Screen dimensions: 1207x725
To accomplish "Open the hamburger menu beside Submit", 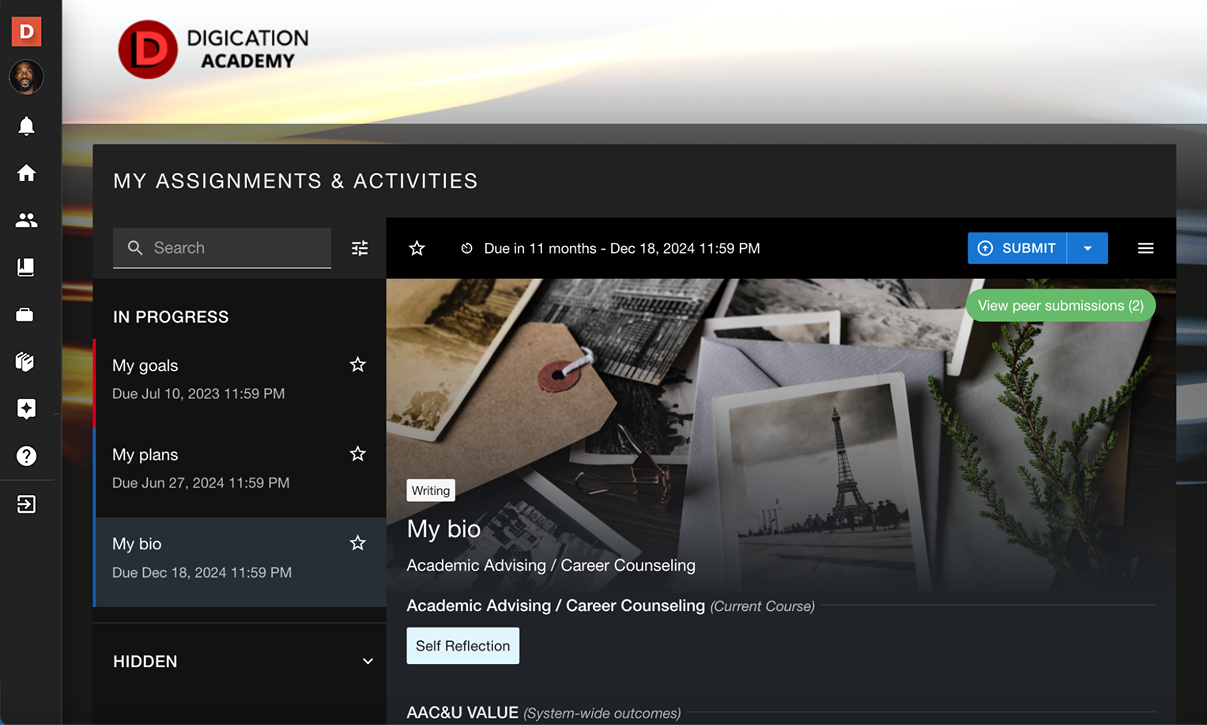I will point(1146,248).
